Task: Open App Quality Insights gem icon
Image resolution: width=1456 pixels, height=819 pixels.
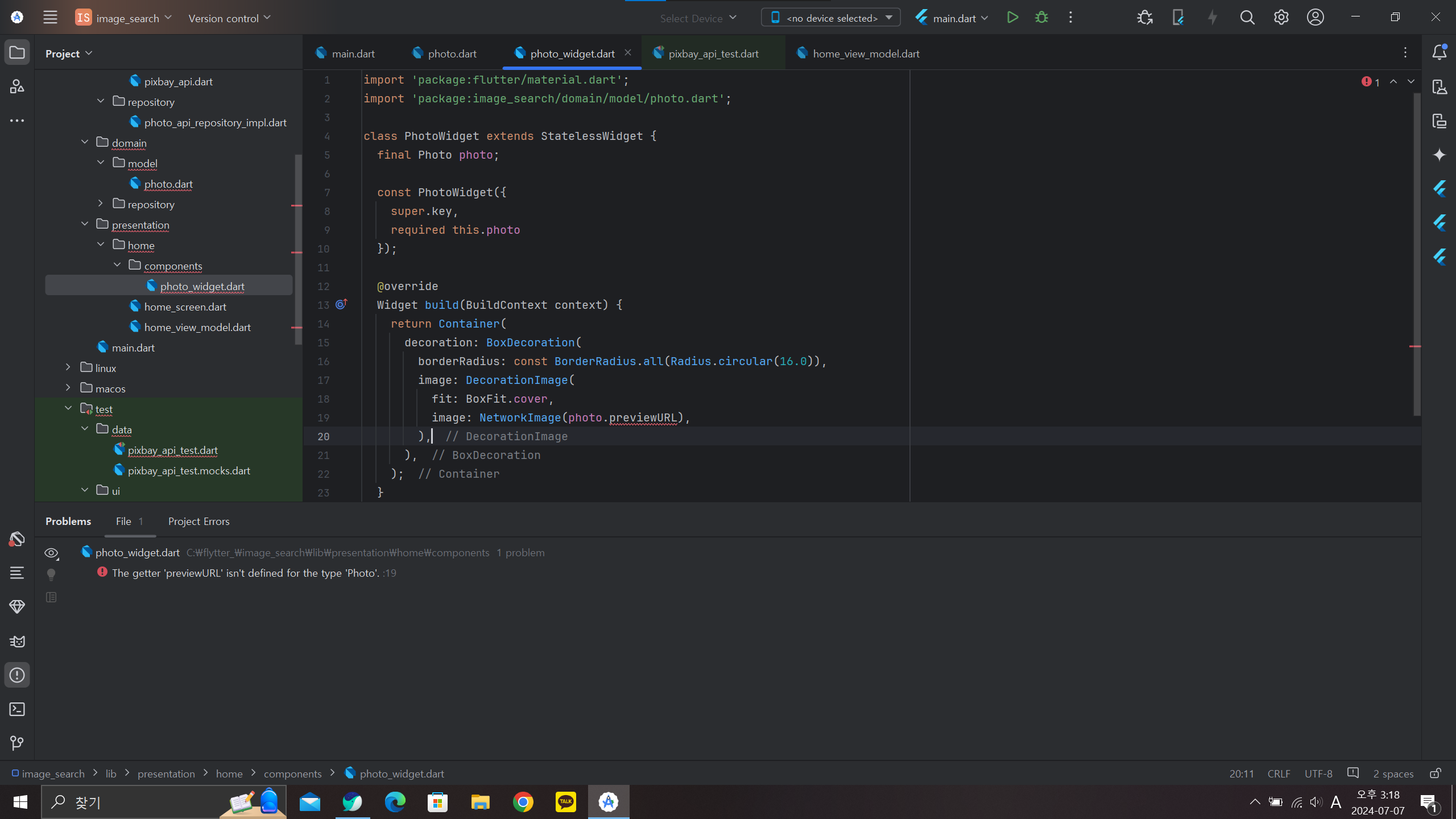Action: point(17,607)
